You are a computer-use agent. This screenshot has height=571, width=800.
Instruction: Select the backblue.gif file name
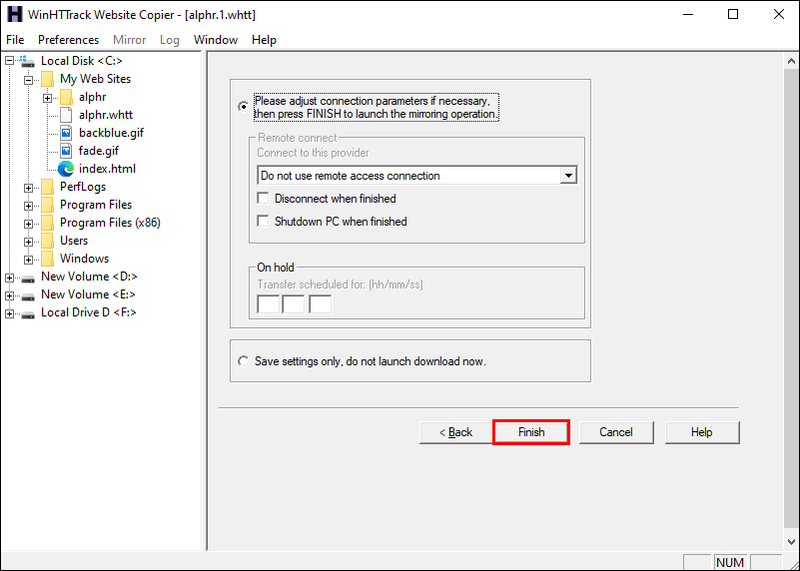pyautogui.click(x=111, y=133)
